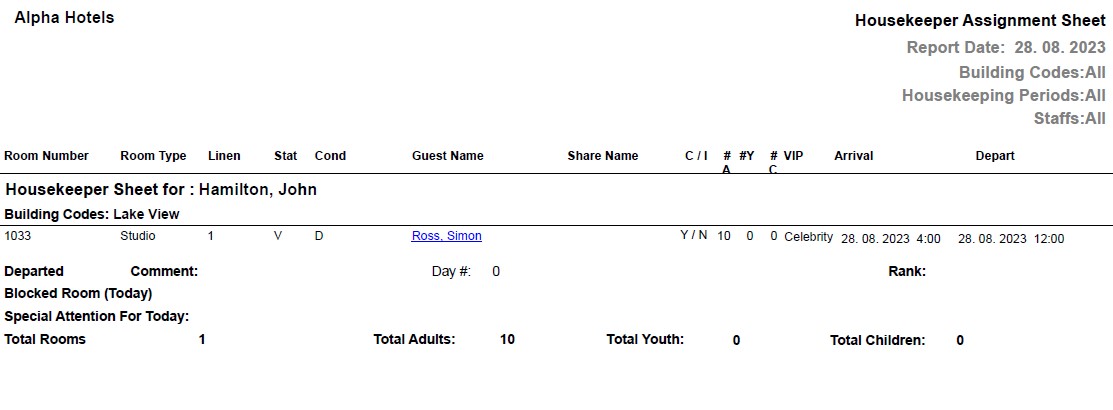This screenshot has width=1113, height=410.
Task: Click the Depart column header
Action: (x=995, y=156)
